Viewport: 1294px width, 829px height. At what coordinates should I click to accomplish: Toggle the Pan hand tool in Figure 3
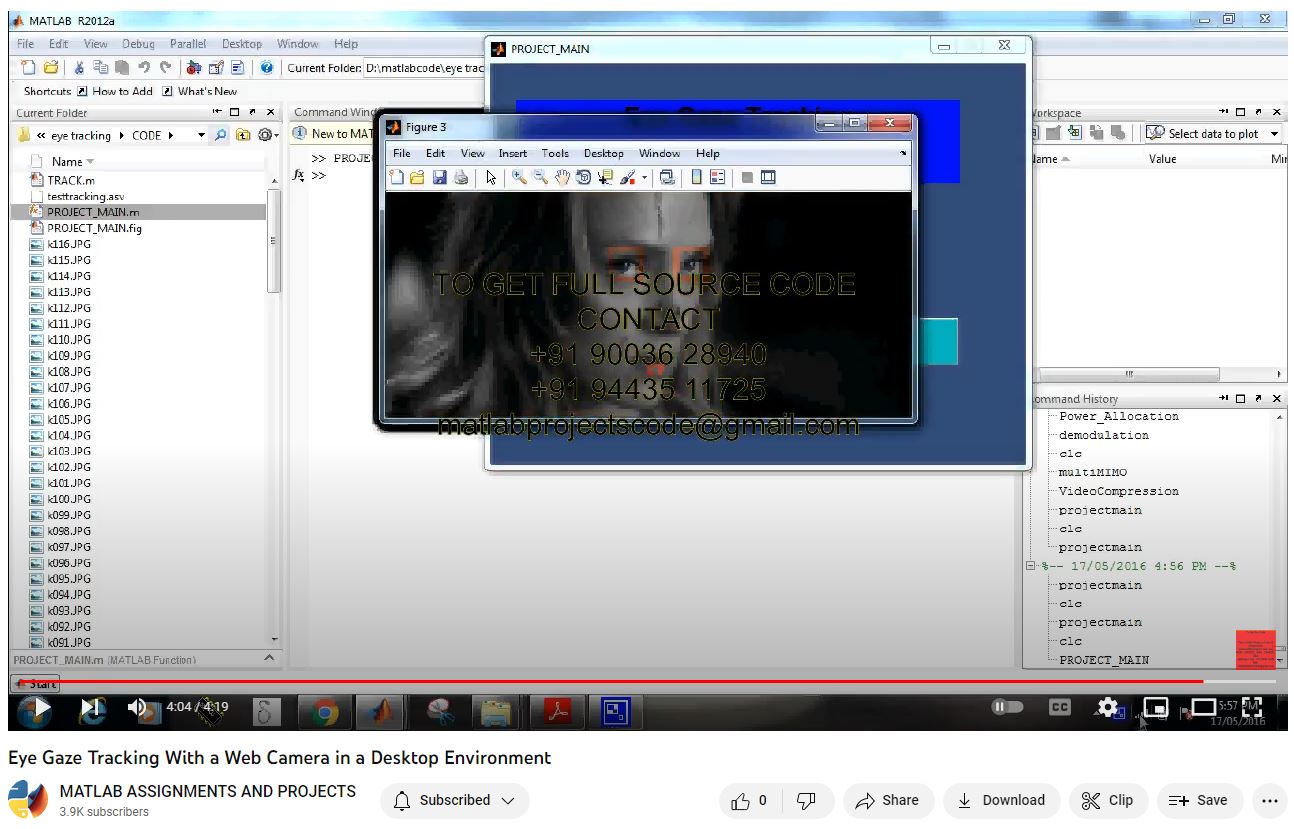562,178
